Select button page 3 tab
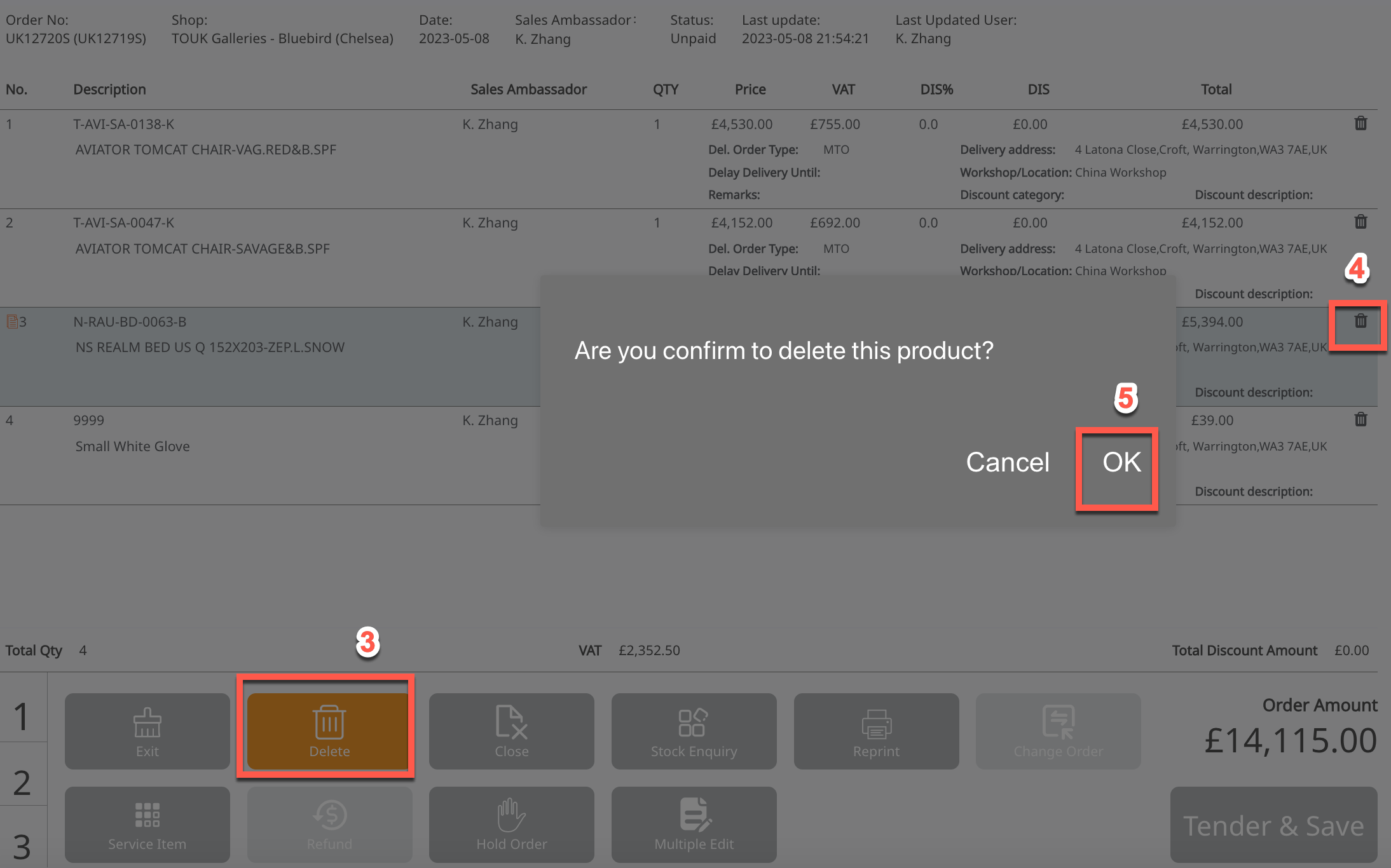This screenshot has height=868, width=1391. [22, 845]
